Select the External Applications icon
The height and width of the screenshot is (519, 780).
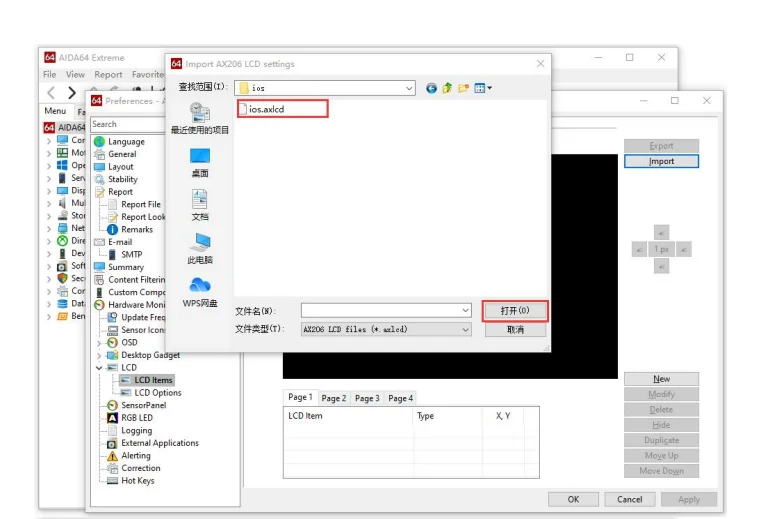click(x=112, y=443)
